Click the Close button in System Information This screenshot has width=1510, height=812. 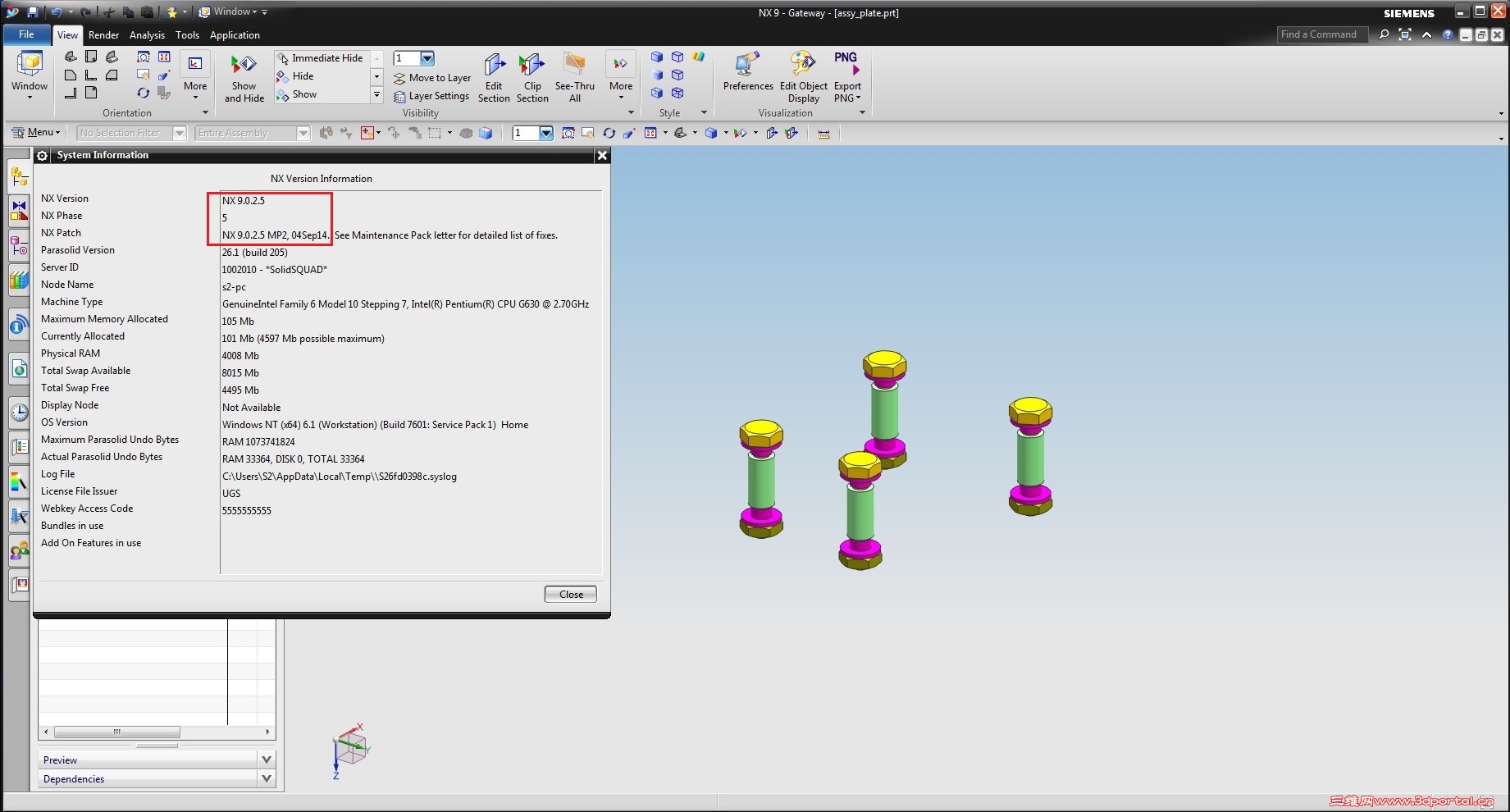(x=571, y=594)
